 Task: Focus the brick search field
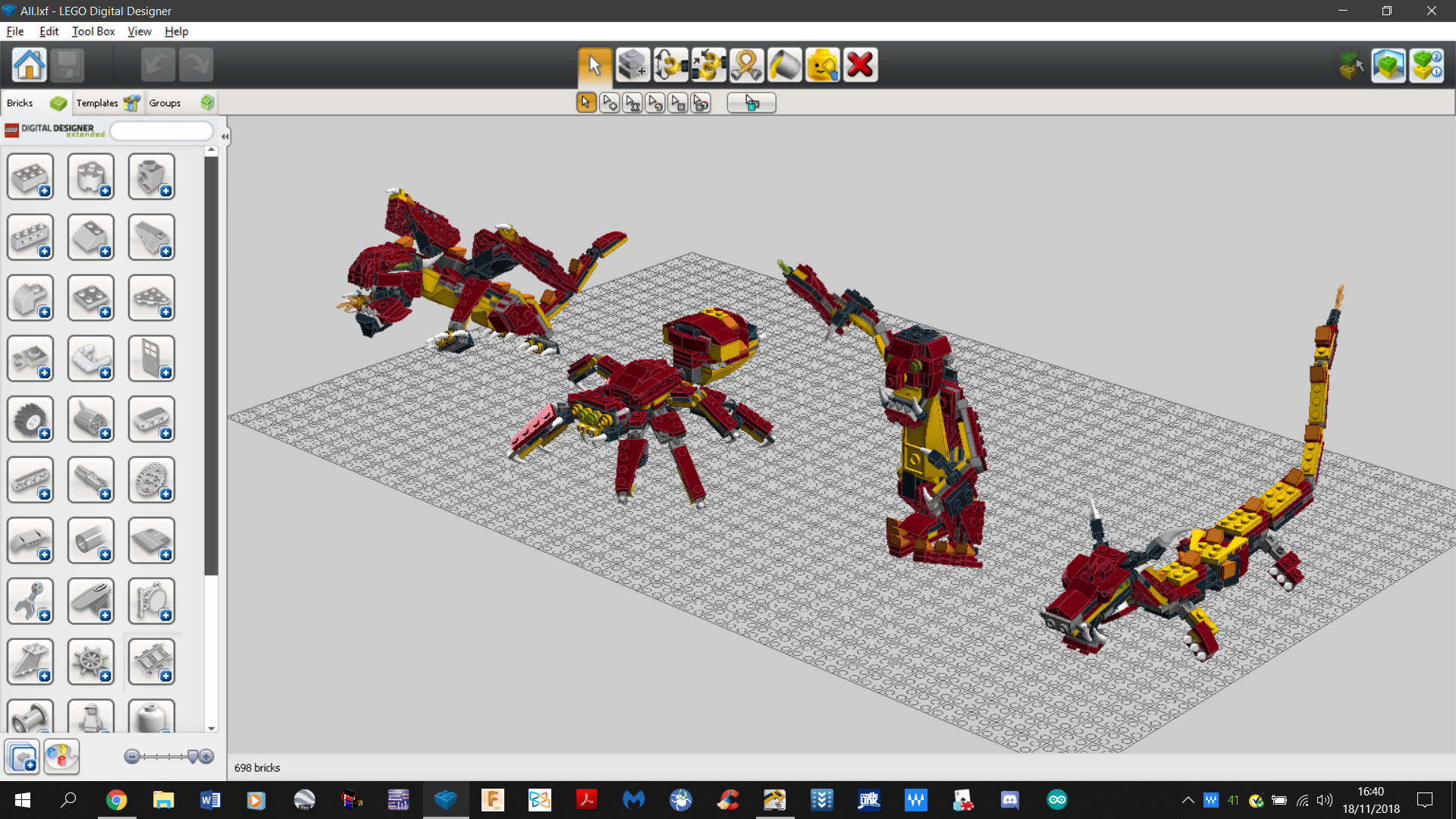(162, 131)
